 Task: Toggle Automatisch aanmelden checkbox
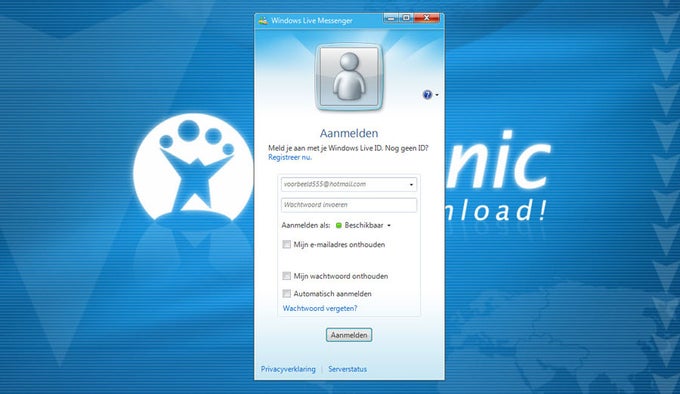287,294
